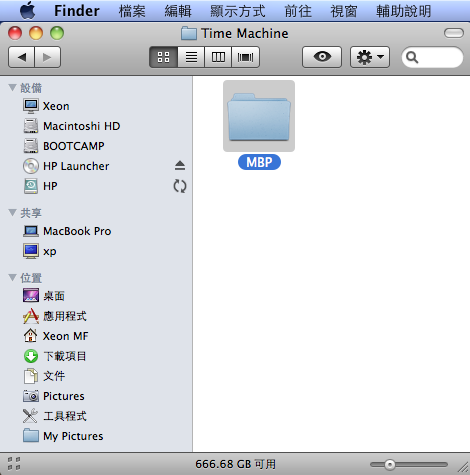Switch to column view
The height and width of the screenshot is (475, 470).
(x=218, y=57)
